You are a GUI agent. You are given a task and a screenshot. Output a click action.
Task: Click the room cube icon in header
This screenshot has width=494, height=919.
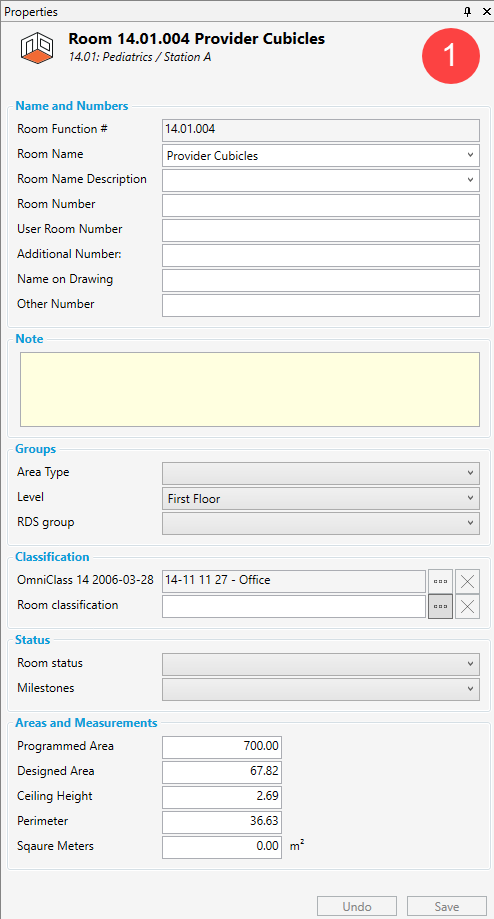pyautogui.click(x=37, y=48)
